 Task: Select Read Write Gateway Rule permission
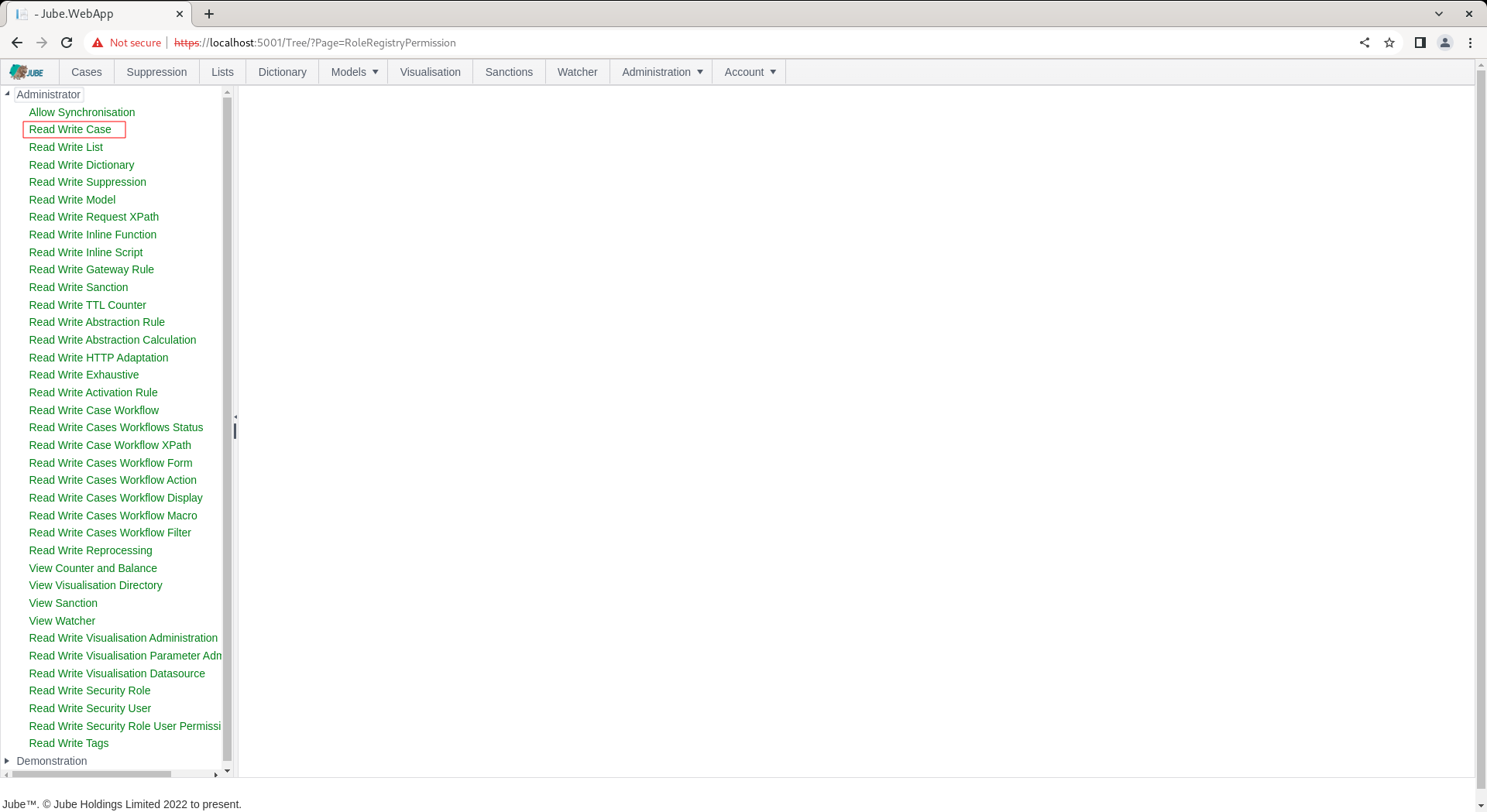pyautogui.click(x=91, y=269)
